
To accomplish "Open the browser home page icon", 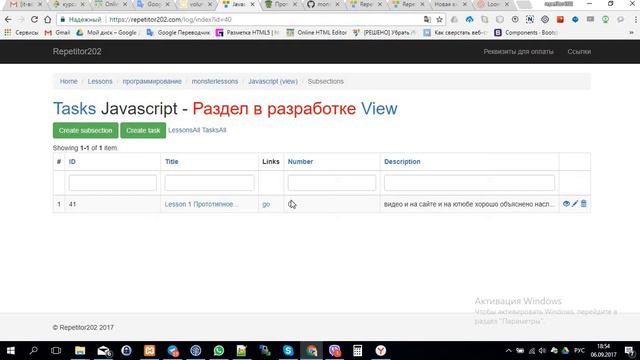I will pos(47,20).
